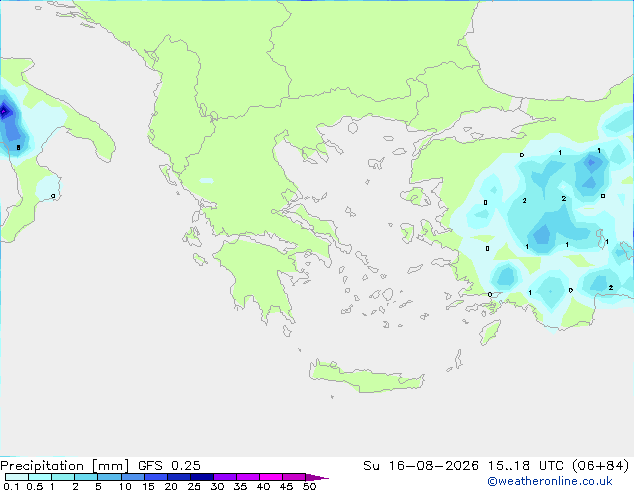The height and width of the screenshot is (490, 634).
Task: Click the 30–35 mm purple legend swatch
Action: click(x=225, y=477)
